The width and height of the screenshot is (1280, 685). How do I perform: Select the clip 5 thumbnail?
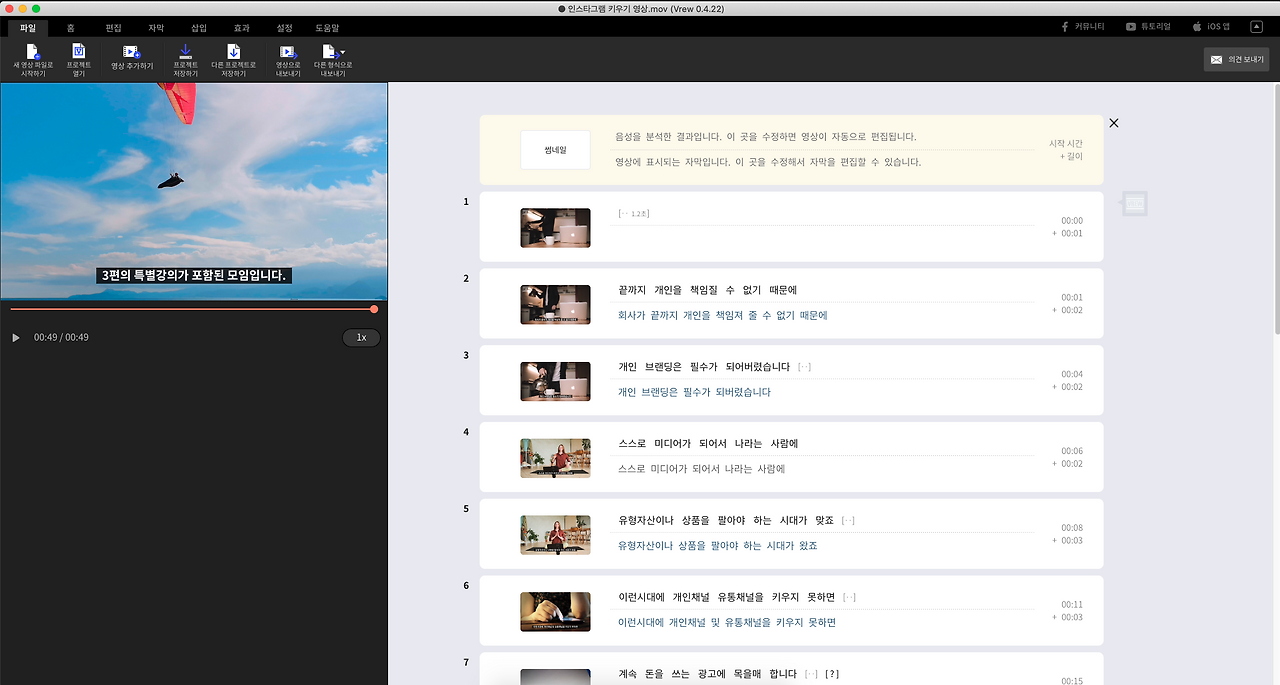point(555,535)
